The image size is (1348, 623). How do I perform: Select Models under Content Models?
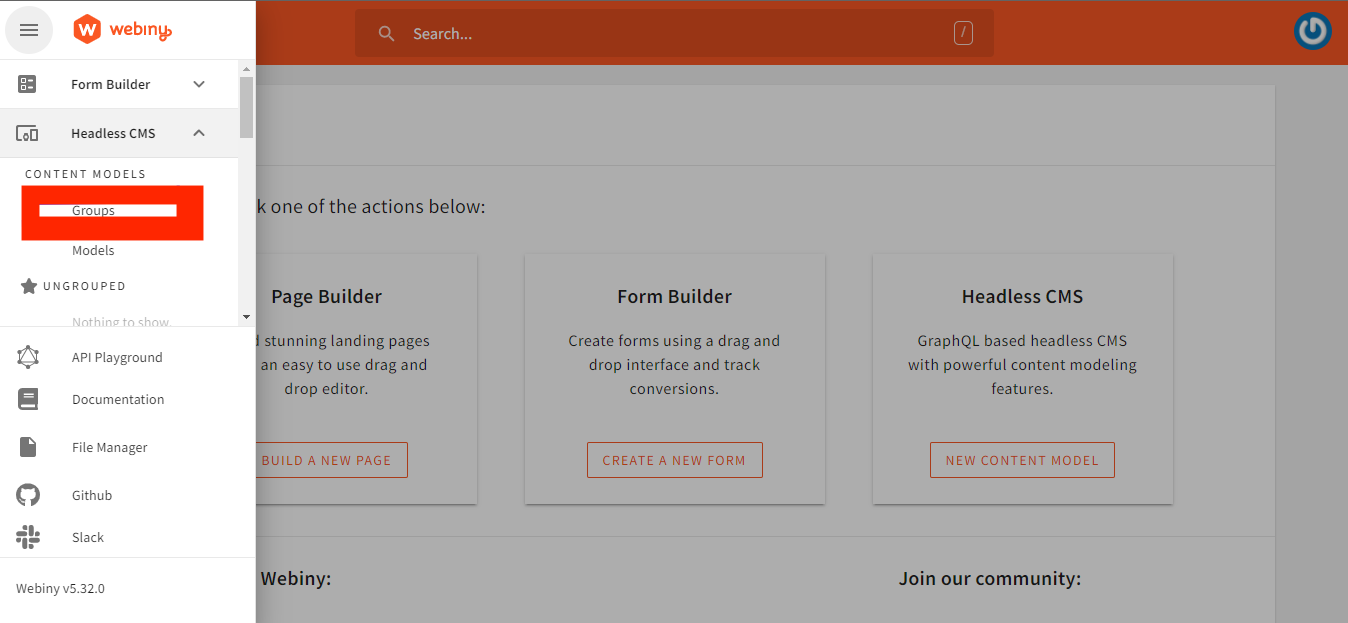tap(93, 251)
